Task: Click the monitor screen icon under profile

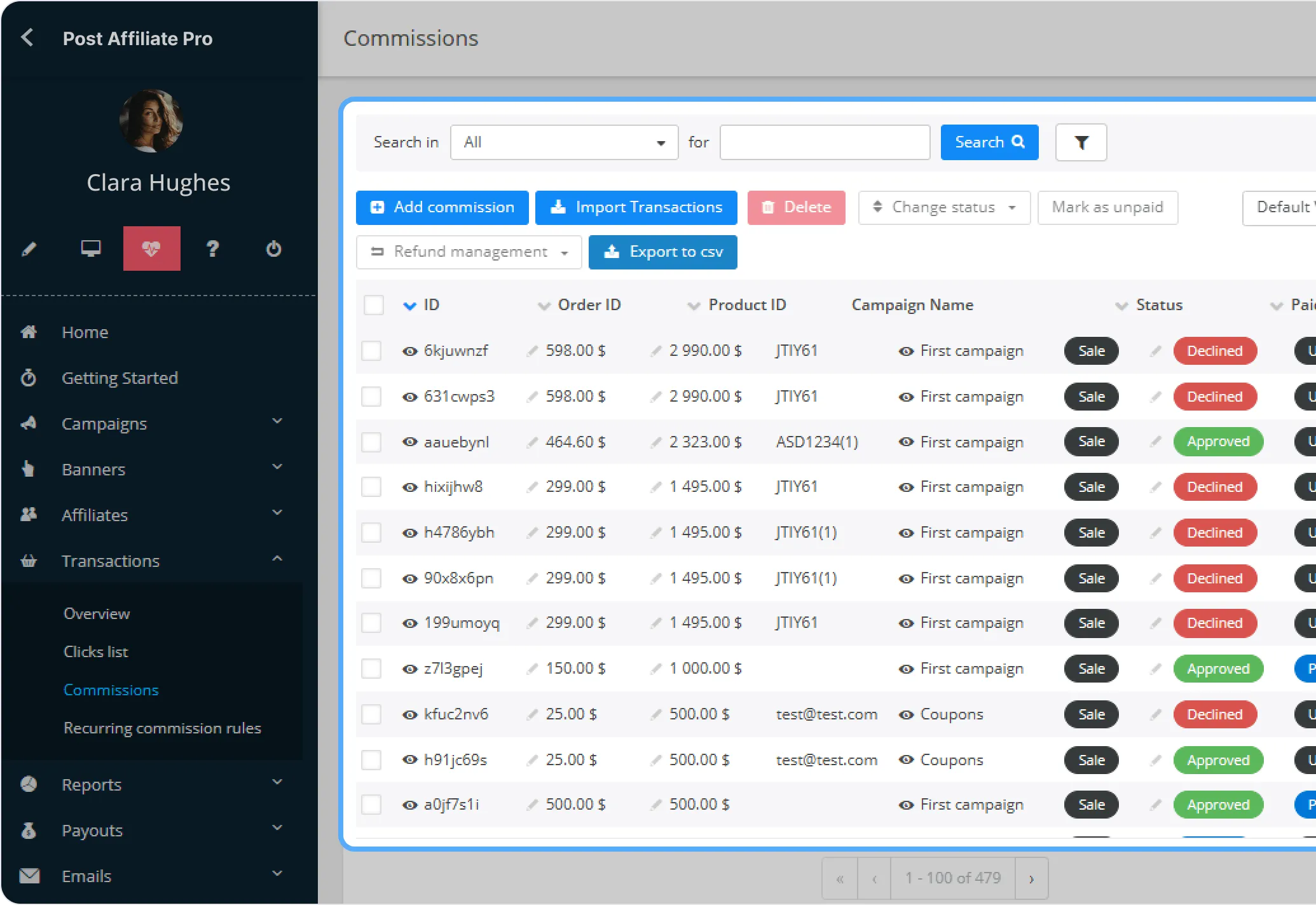Action: [91, 248]
